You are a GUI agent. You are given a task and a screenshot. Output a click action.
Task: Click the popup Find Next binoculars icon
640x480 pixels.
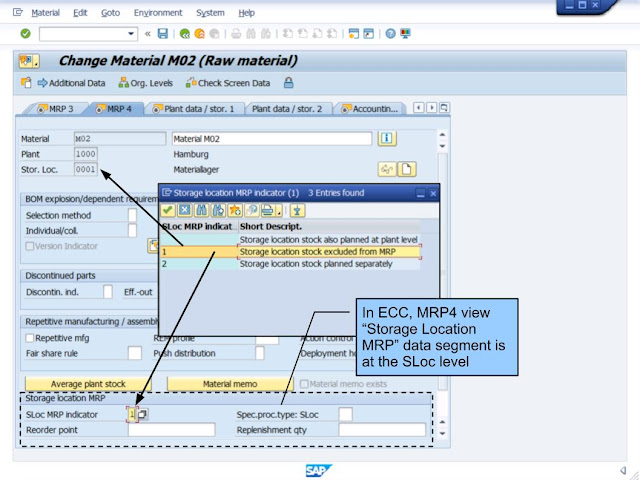pyautogui.click(x=218, y=211)
